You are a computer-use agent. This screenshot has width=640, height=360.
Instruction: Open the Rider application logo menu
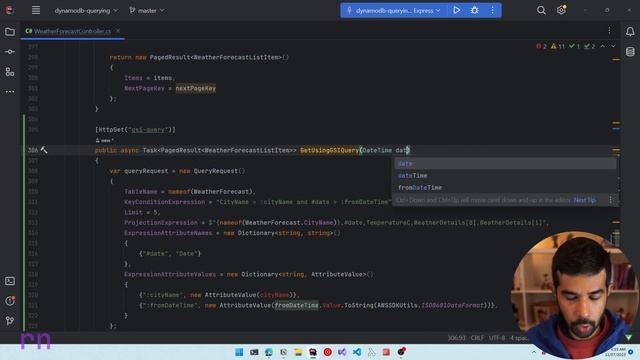pyautogui.click(x=9, y=10)
